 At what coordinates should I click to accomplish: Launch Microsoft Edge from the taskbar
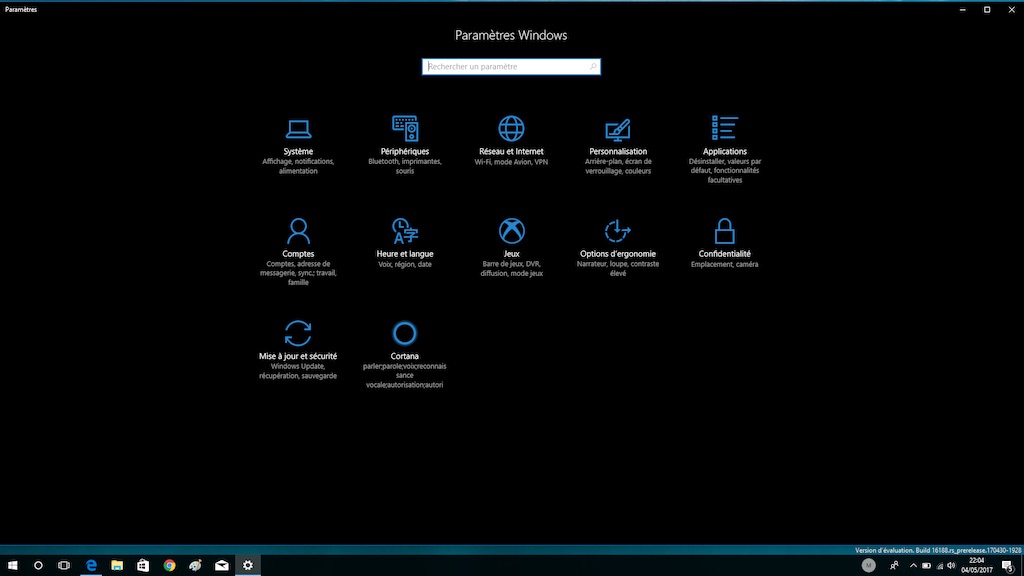(x=91, y=565)
